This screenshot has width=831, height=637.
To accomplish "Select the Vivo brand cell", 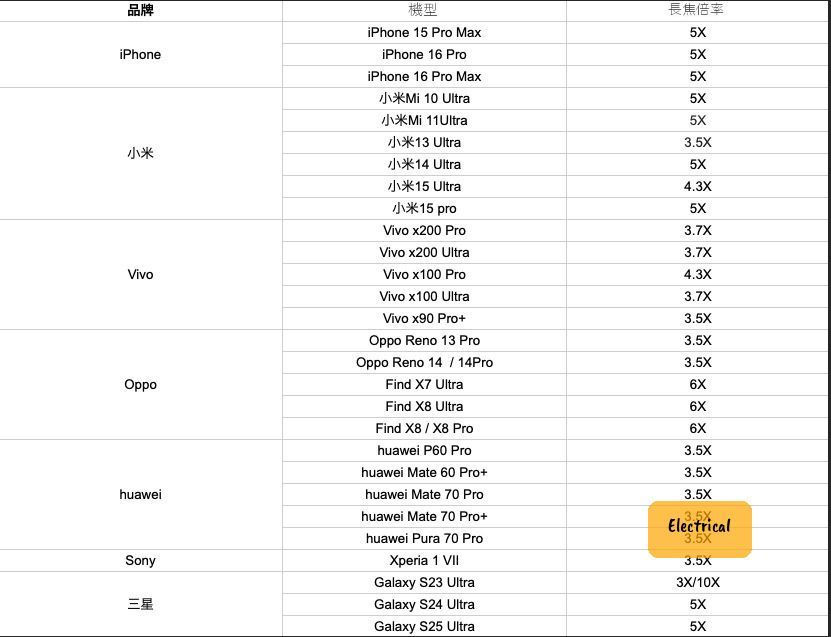I will tap(140, 274).
